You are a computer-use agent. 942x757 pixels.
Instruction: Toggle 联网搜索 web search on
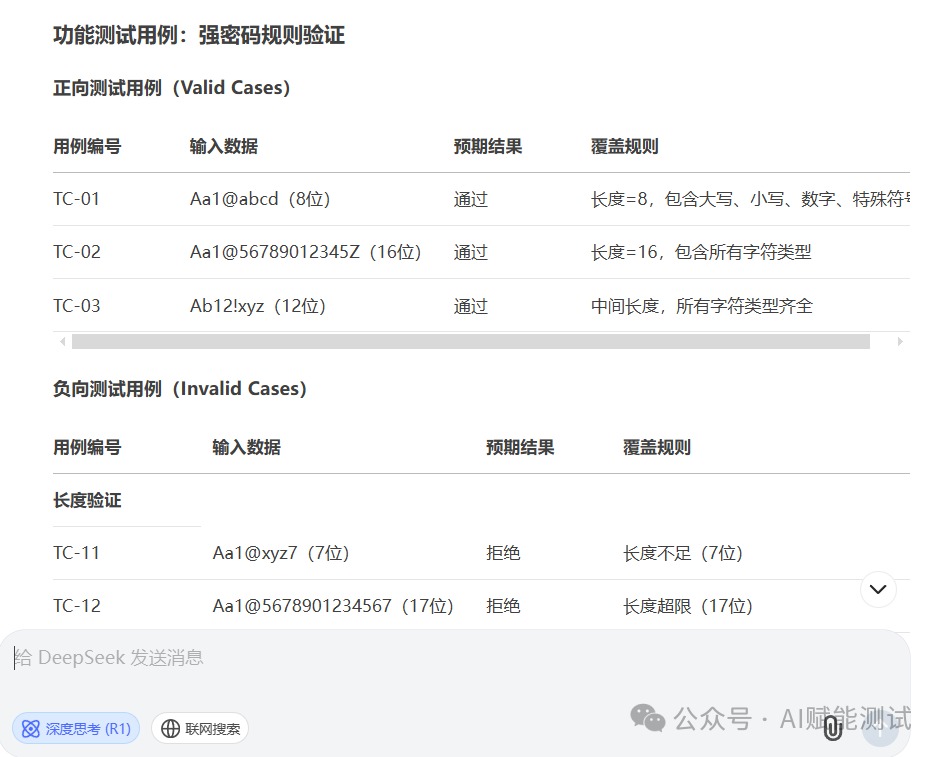coord(200,728)
